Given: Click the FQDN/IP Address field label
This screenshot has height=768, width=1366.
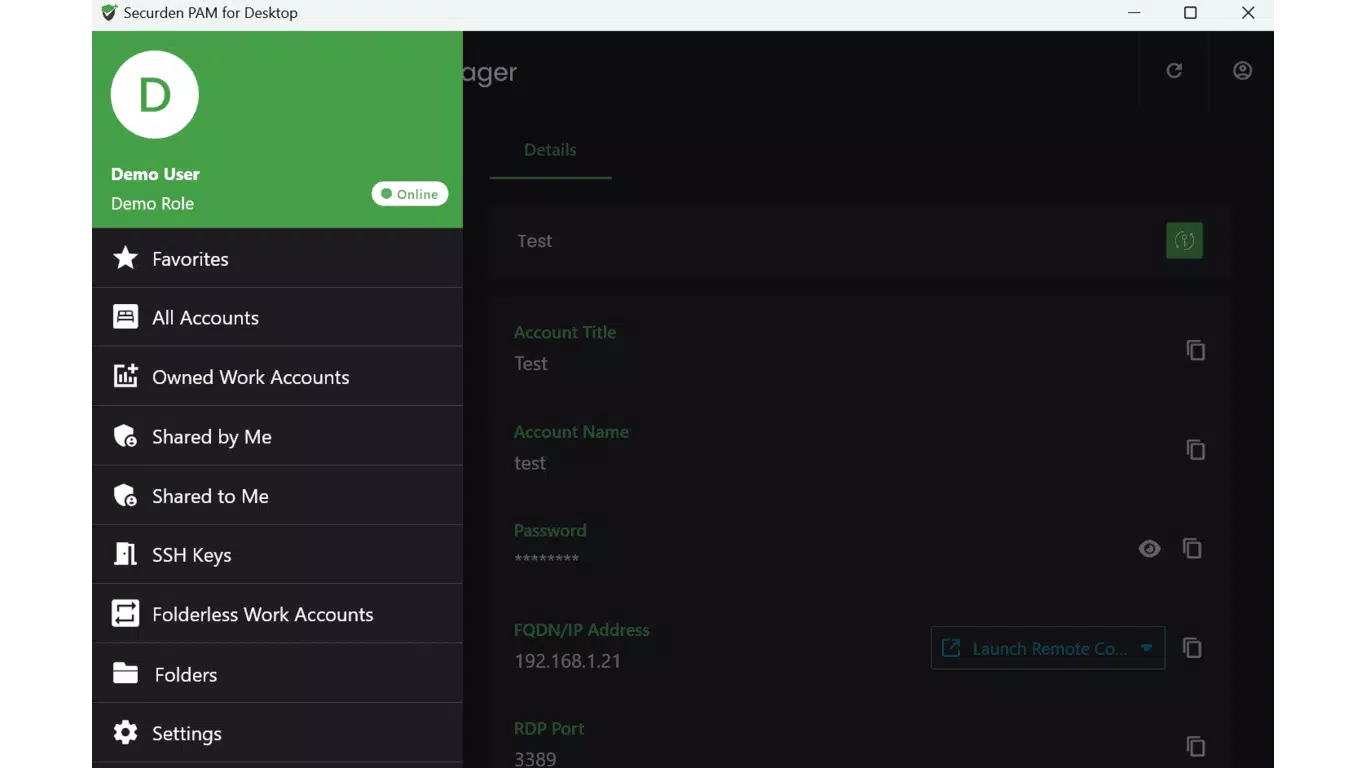Looking at the screenshot, I should pos(582,630).
